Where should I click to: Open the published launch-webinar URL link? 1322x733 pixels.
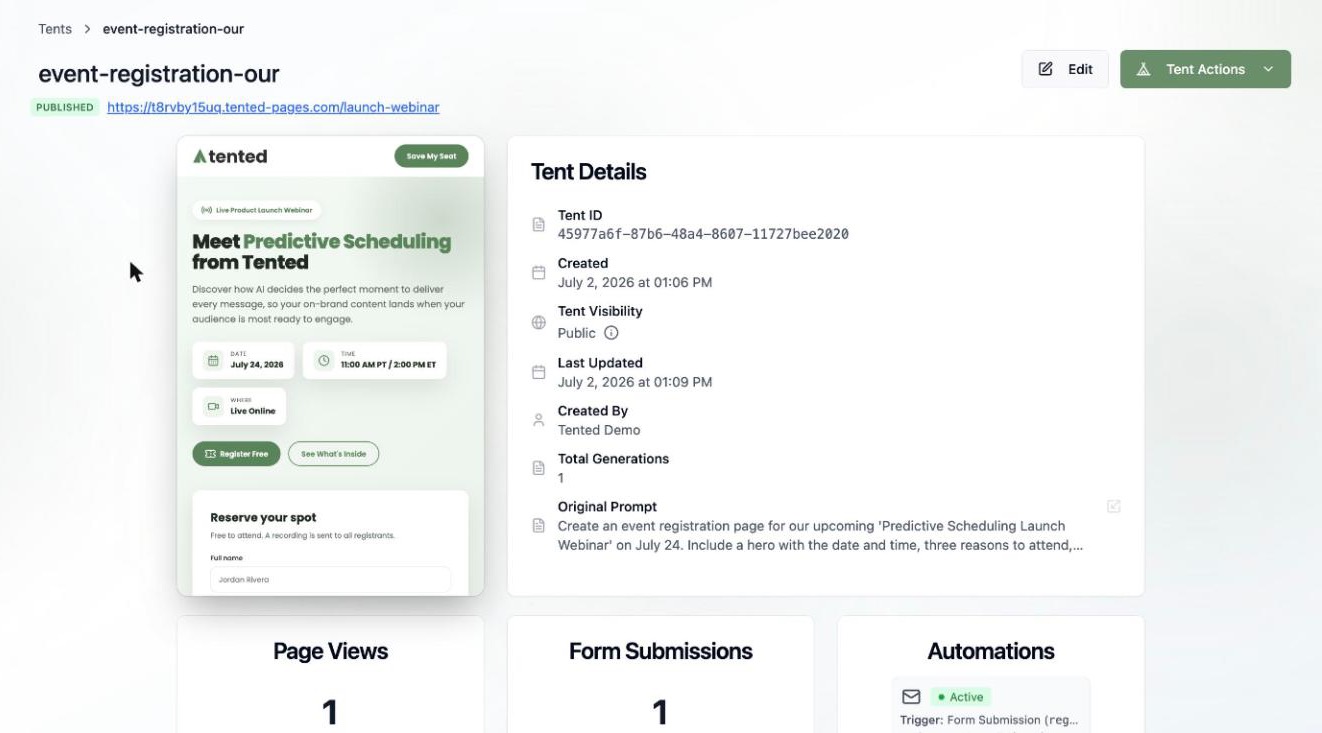pyautogui.click(x=273, y=107)
